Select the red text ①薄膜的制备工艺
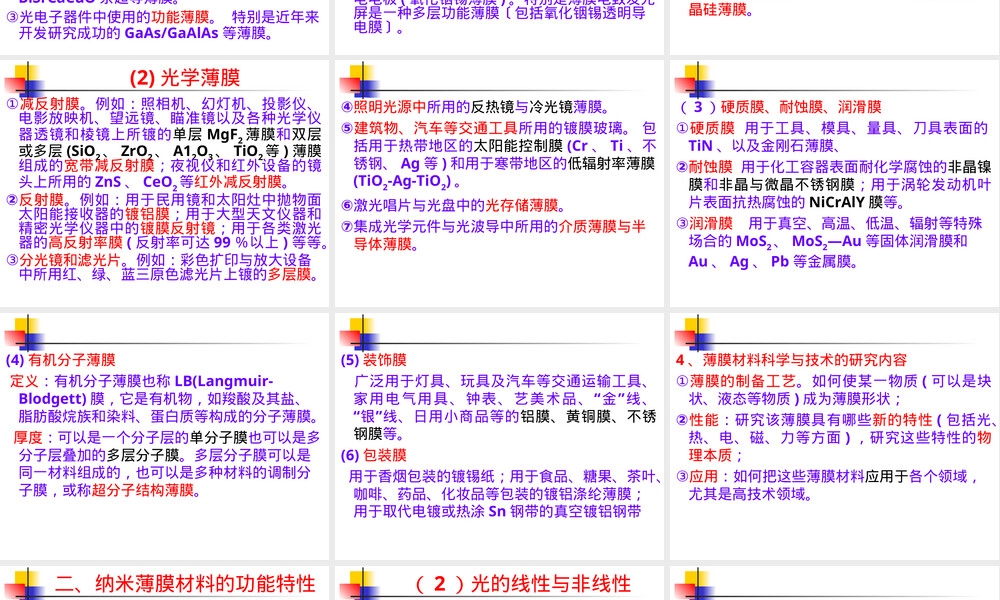This screenshot has height=600, width=1000. tap(737, 381)
